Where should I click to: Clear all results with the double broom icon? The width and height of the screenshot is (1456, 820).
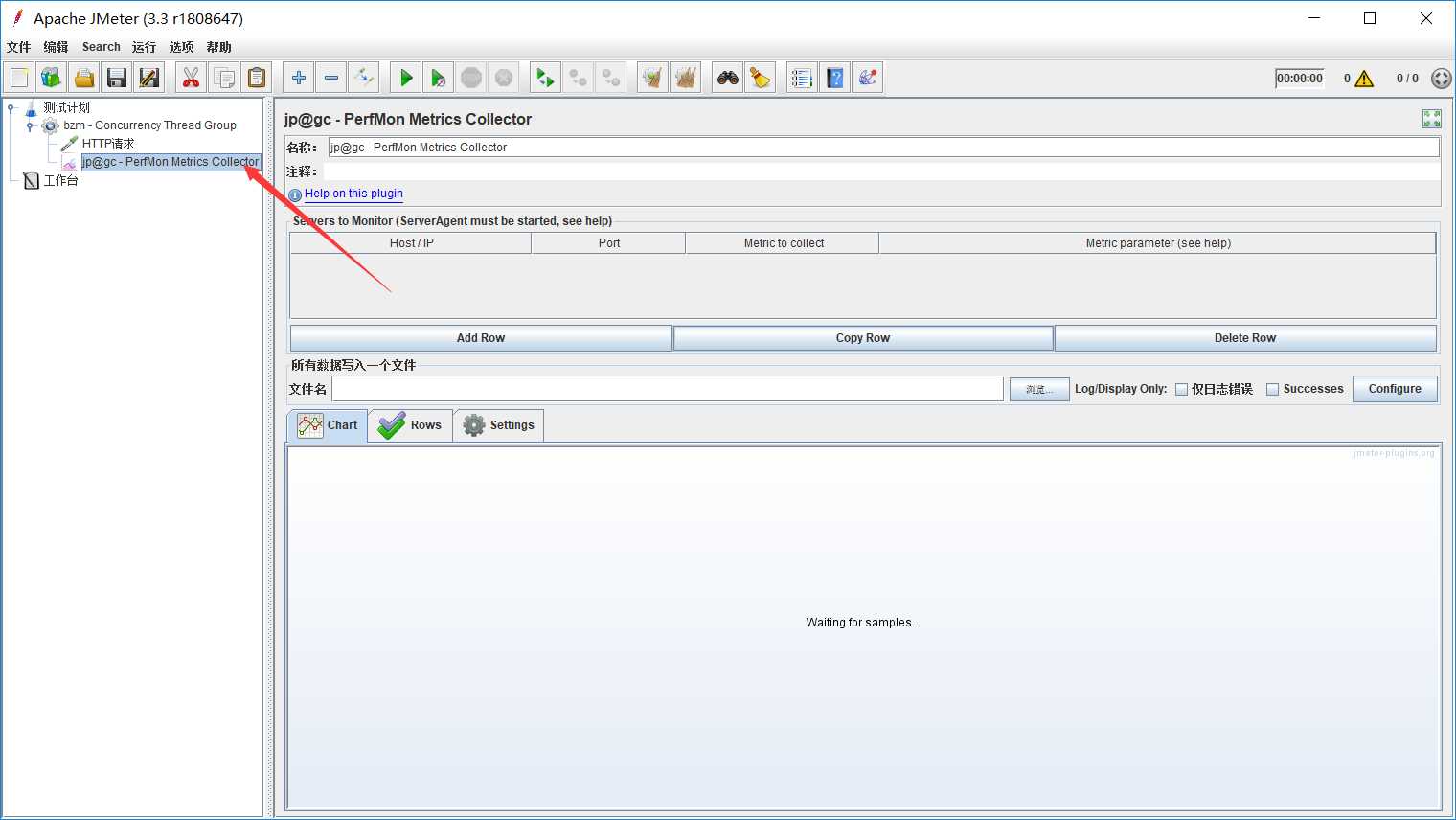pyautogui.click(x=686, y=78)
